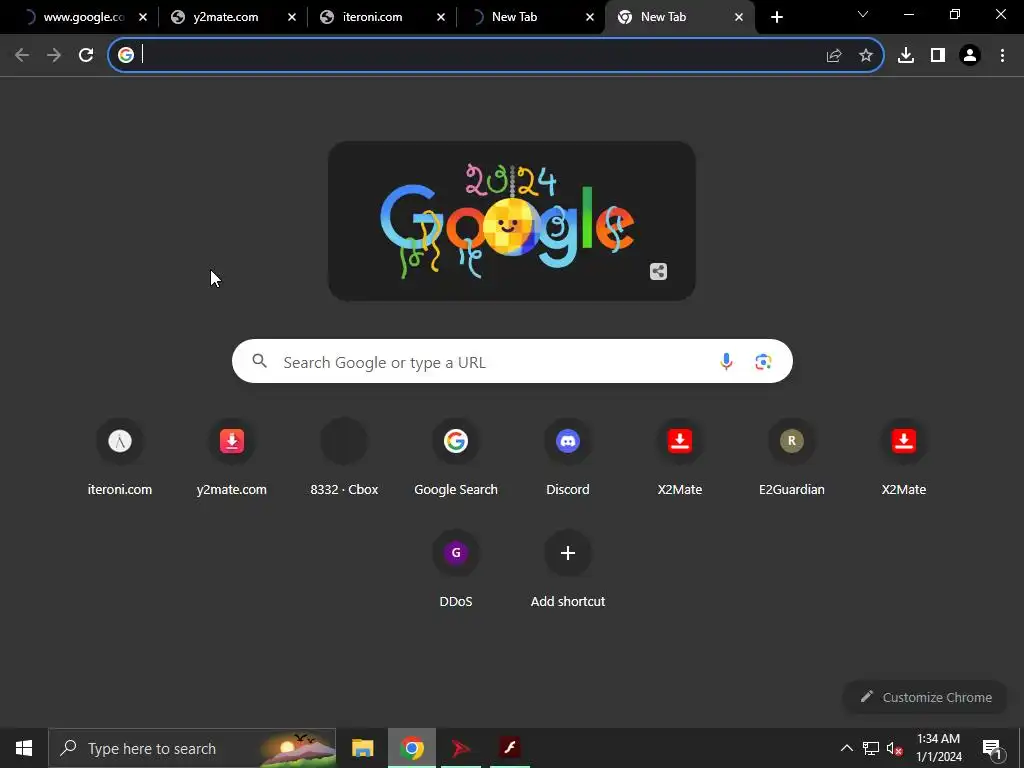
Task: Open the Chrome profile avatar
Action: pyautogui.click(x=970, y=56)
